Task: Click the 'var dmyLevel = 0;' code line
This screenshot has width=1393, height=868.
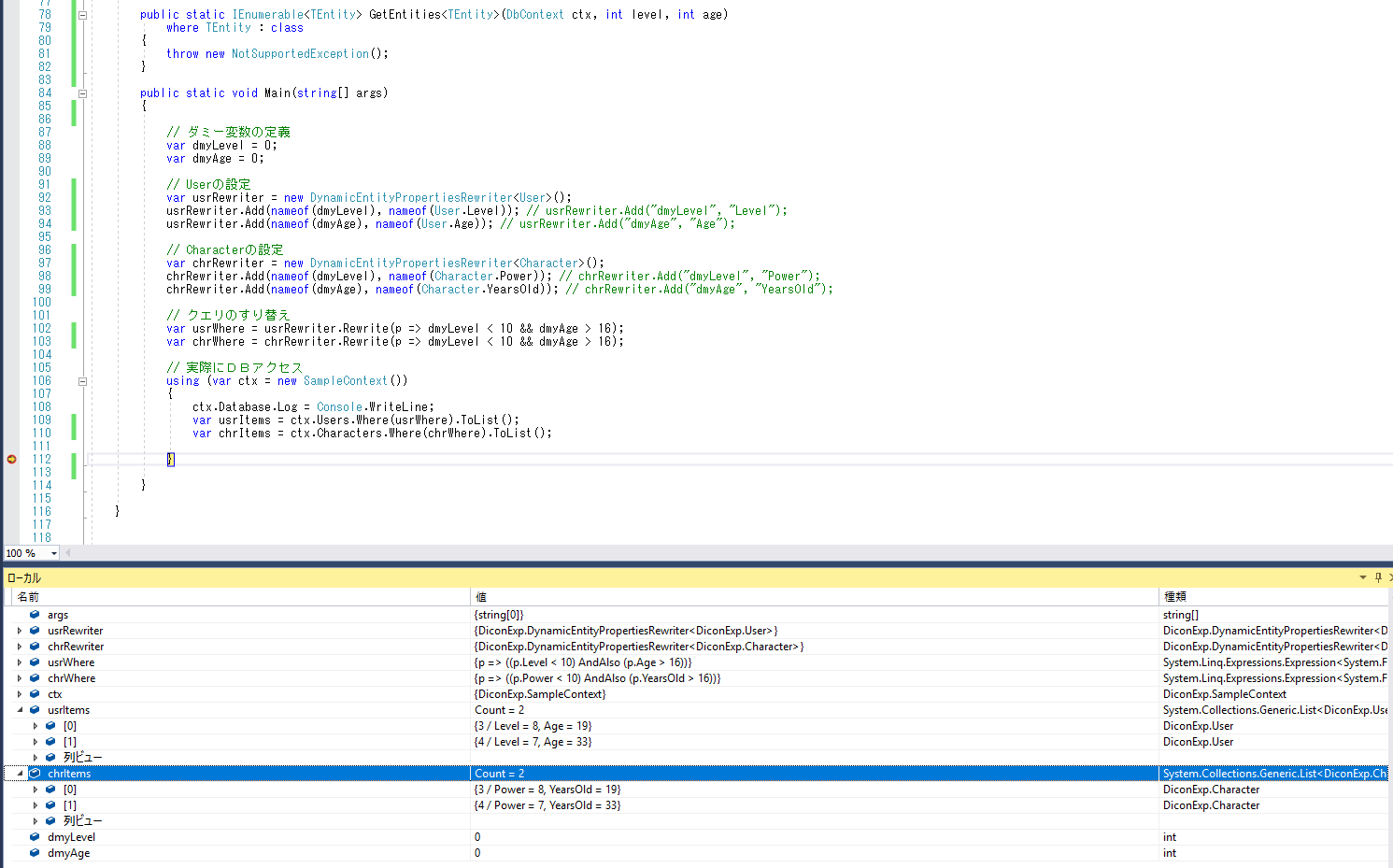Action: (x=221, y=146)
